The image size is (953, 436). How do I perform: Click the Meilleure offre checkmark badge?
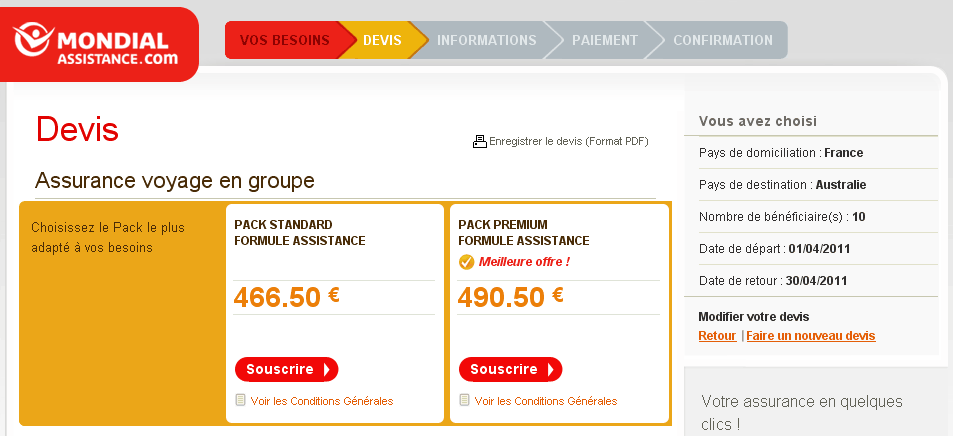pyautogui.click(x=466, y=262)
